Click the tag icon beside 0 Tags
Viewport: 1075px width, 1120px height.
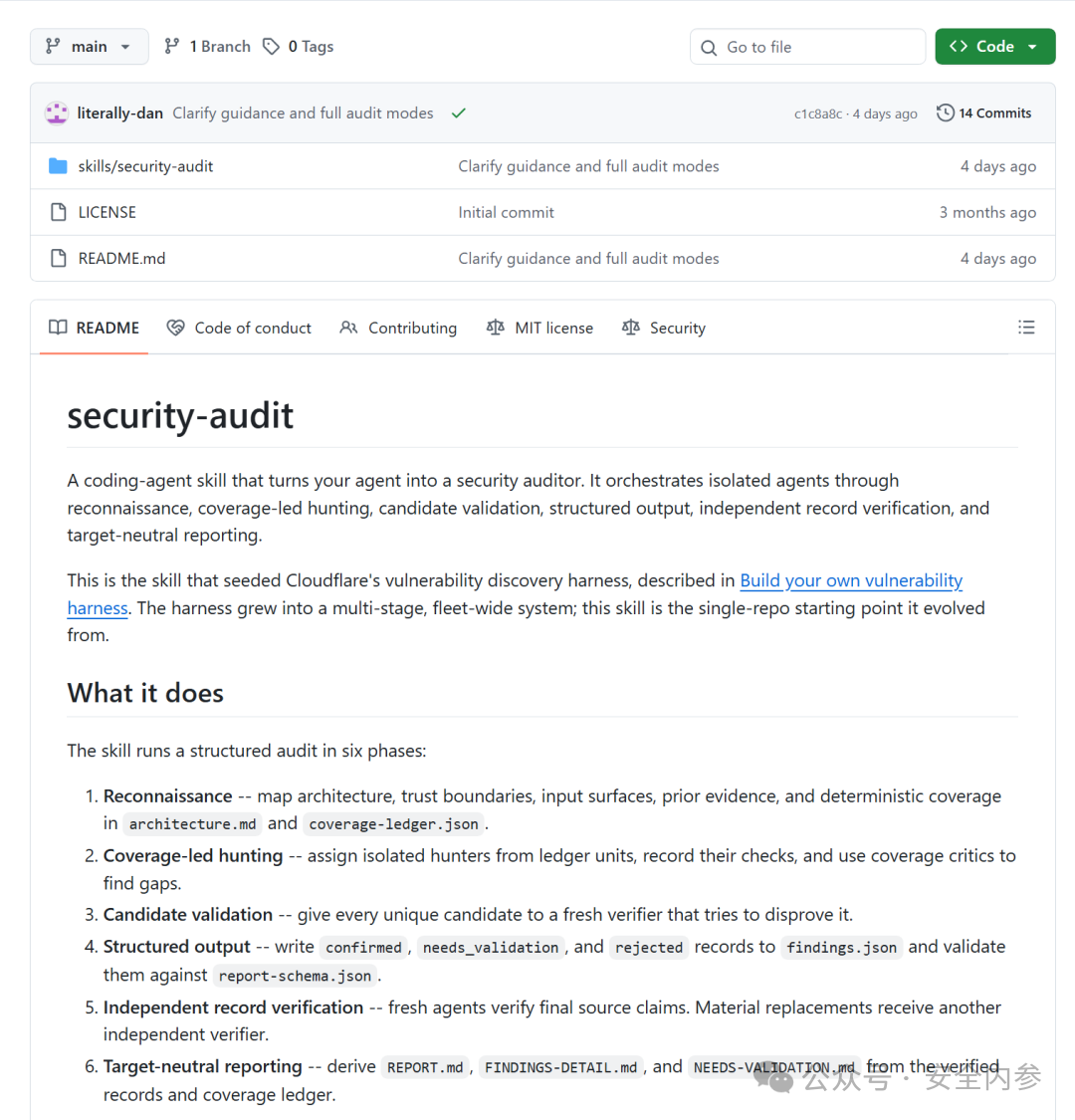[x=271, y=47]
